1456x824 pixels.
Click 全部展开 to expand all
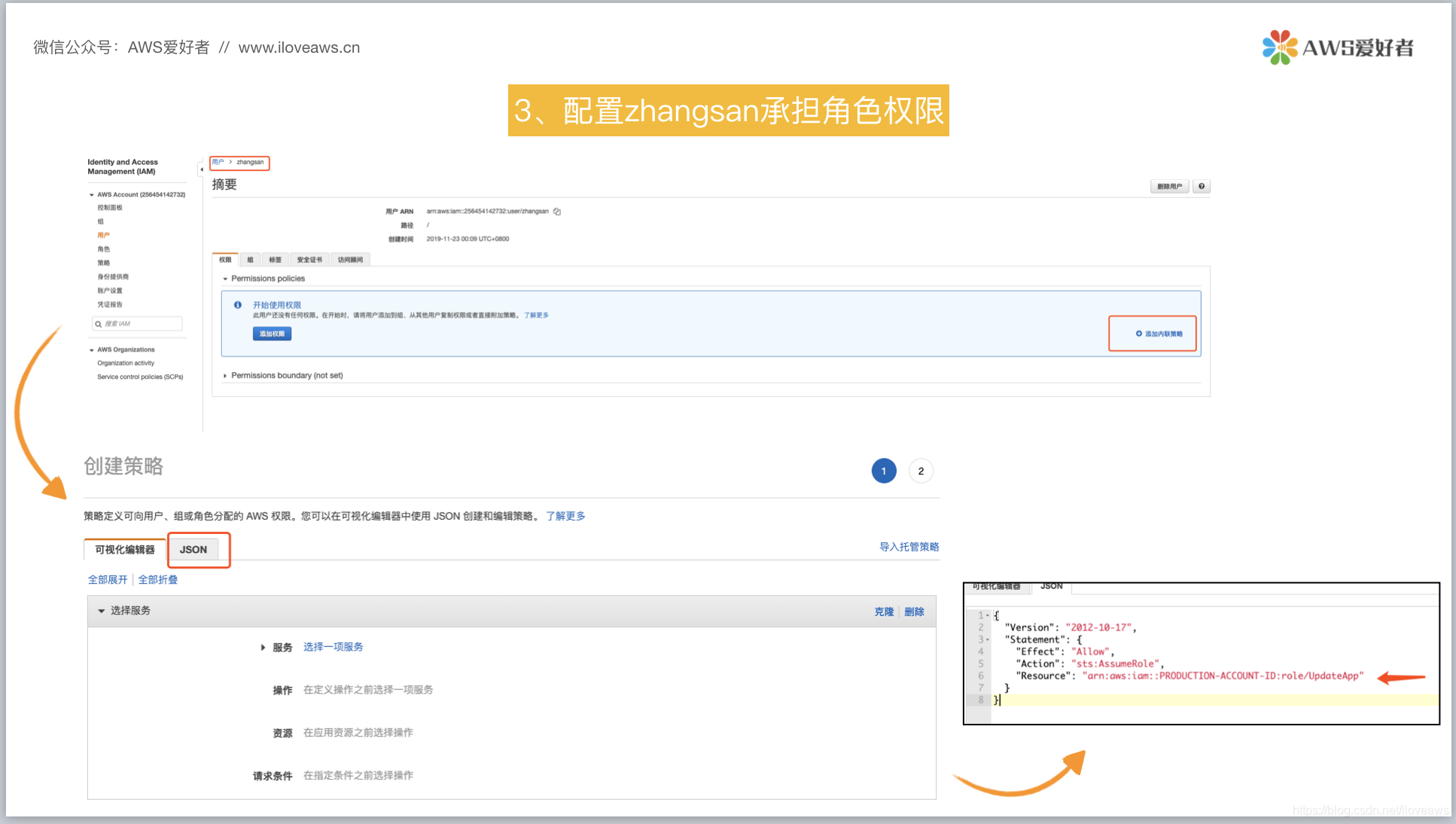click(x=108, y=580)
